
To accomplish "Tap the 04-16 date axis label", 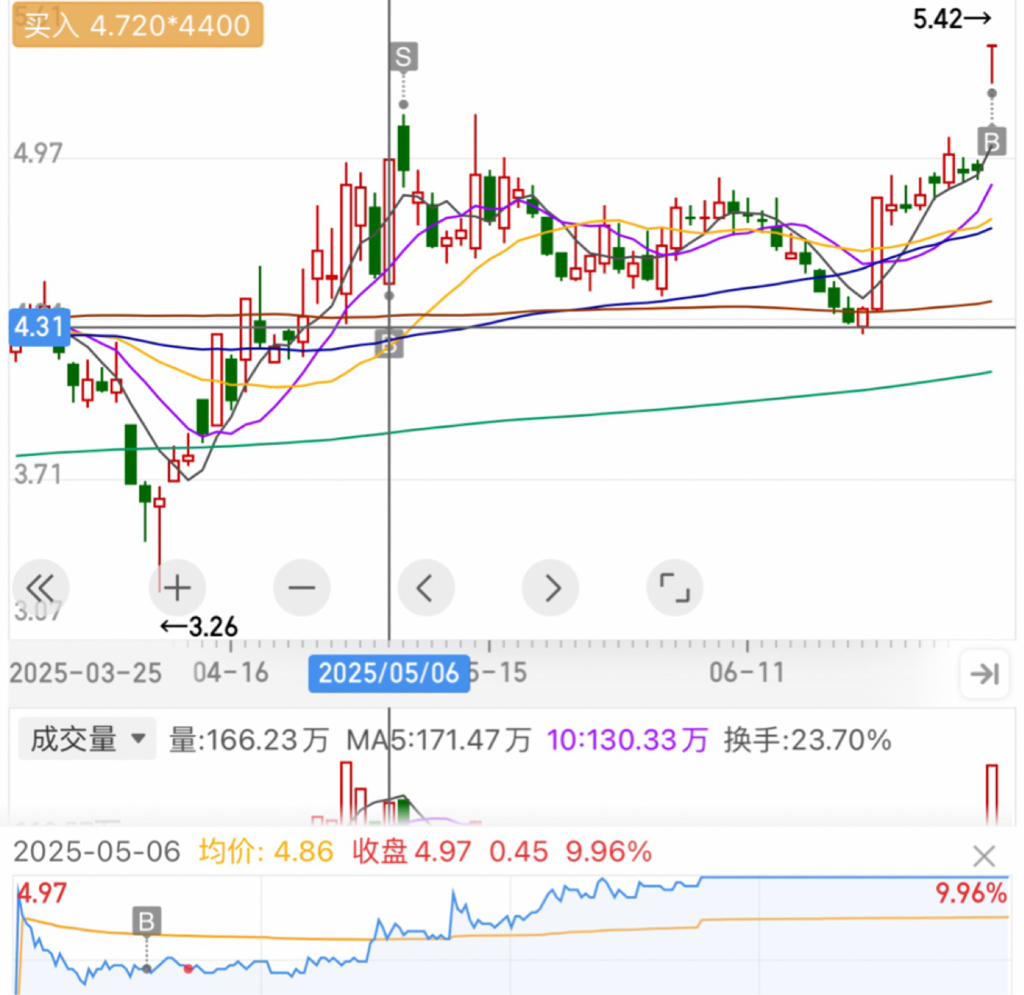I will coord(231,672).
